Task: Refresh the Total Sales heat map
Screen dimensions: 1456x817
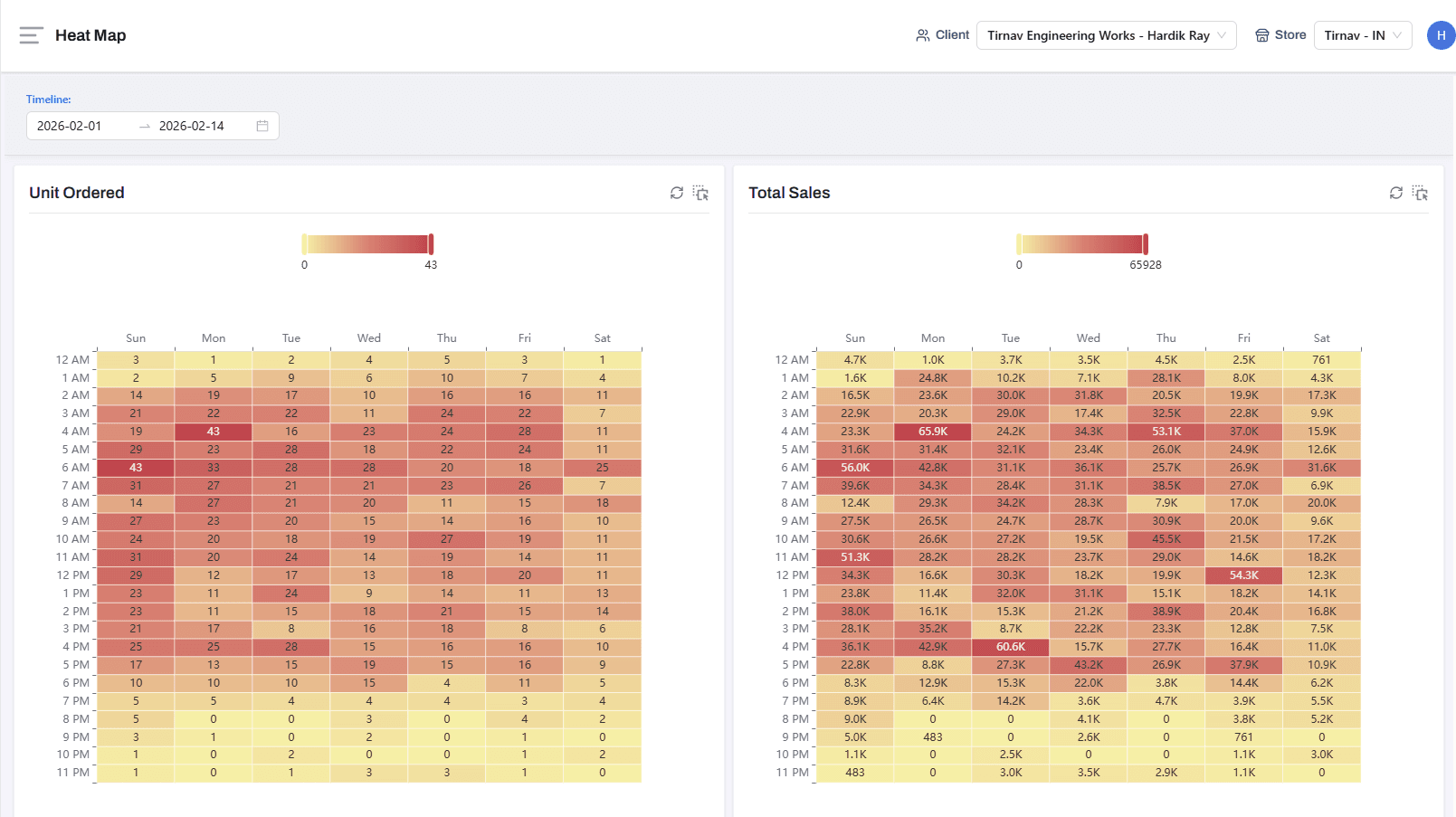Action: click(x=1395, y=193)
